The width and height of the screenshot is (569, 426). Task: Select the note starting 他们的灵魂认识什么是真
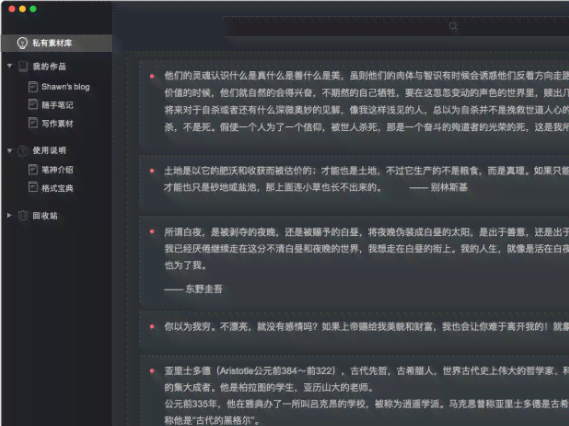pyautogui.click(x=354, y=106)
